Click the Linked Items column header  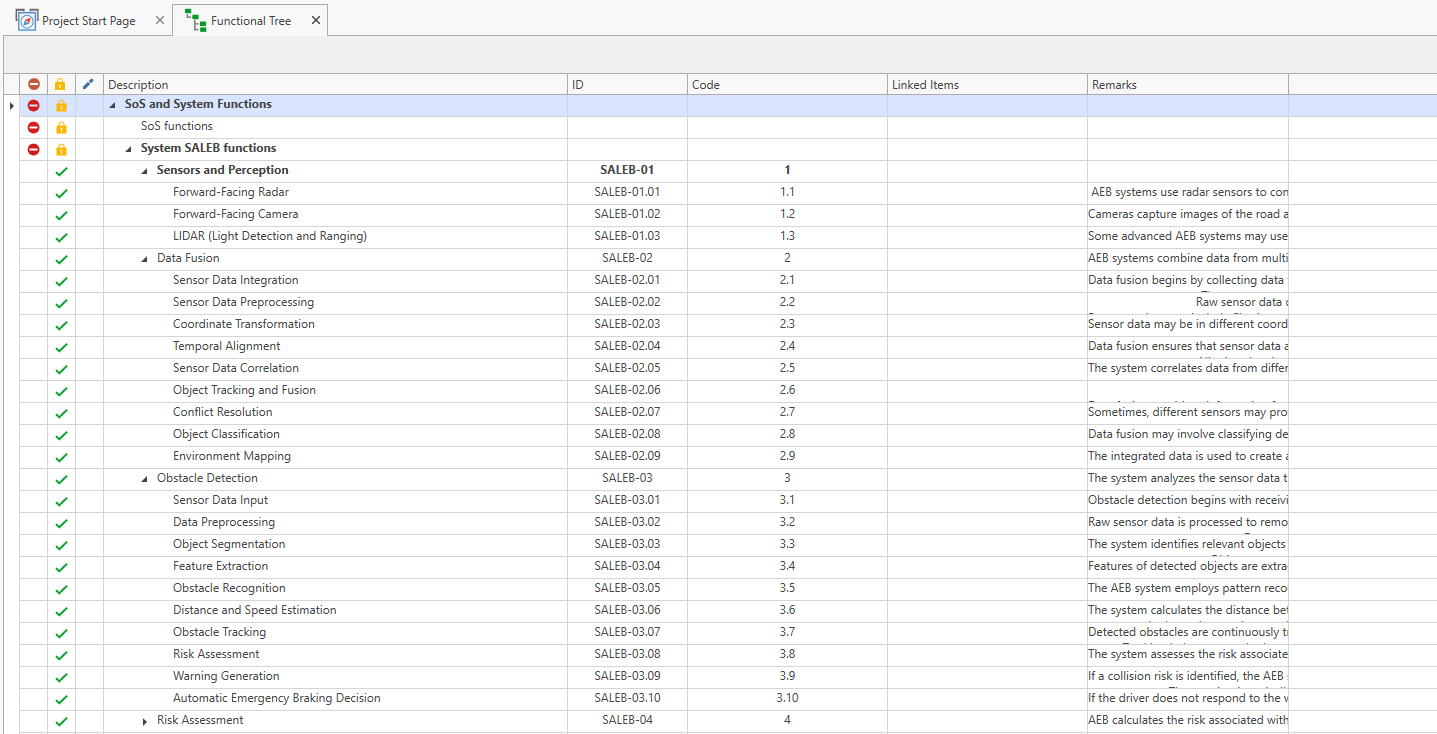click(985, 85)
